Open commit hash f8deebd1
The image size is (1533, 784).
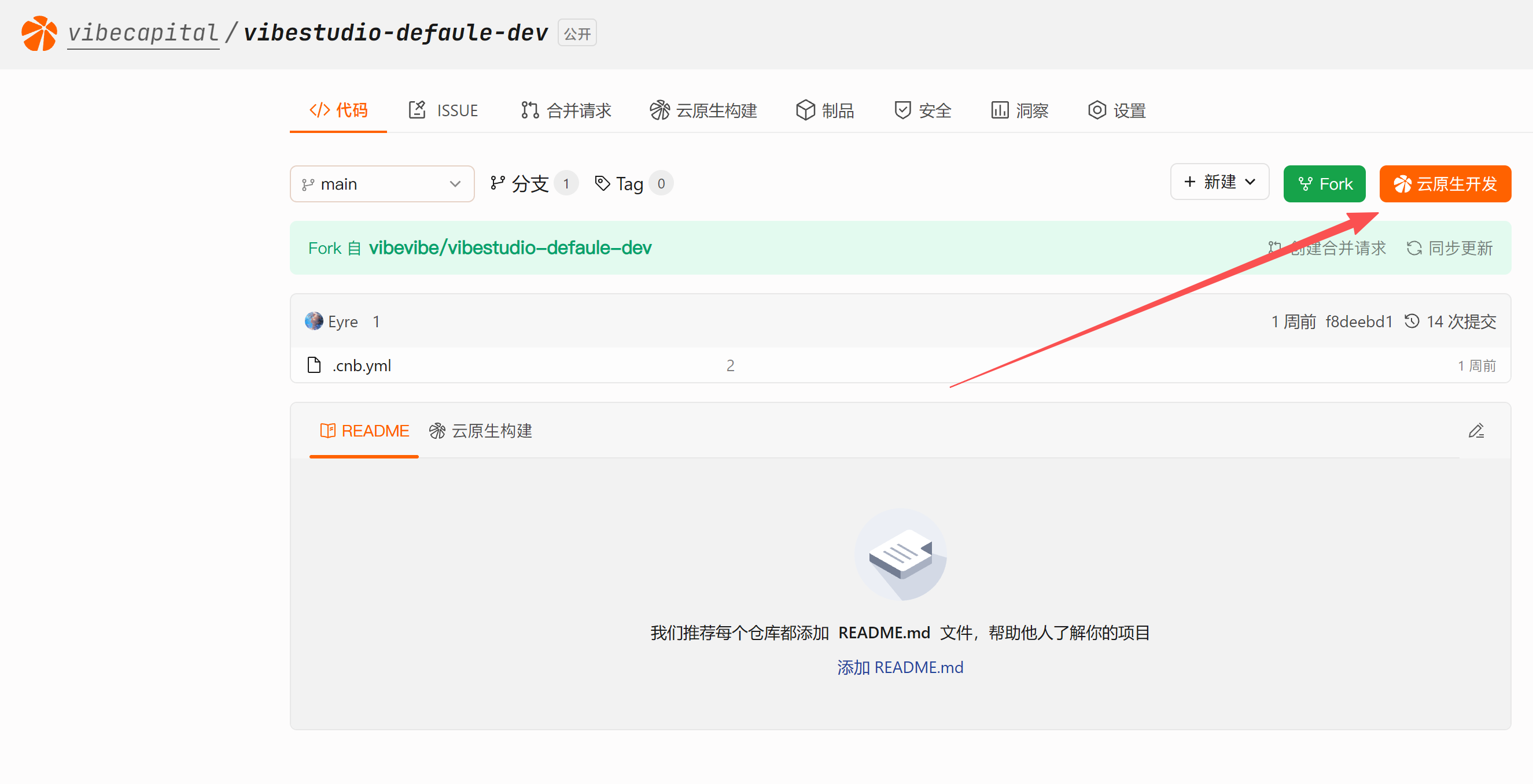click(x=1359, y=321)
